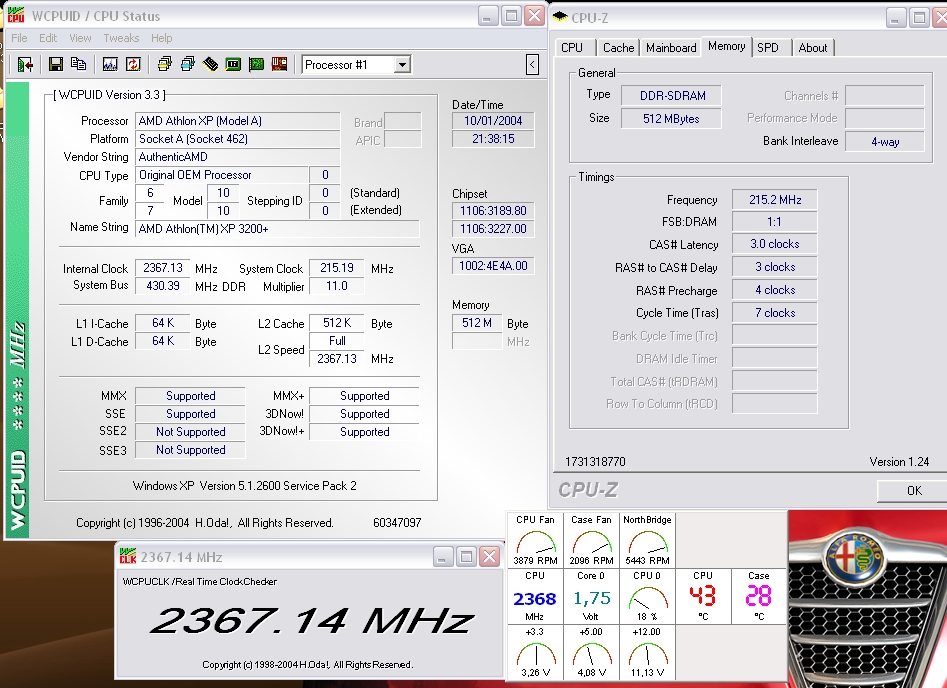Image resolution: width=947 pixels, height=688 pixels.
Task: Switch to the Cache tab in CPU-Z
Action: [618, 47]
